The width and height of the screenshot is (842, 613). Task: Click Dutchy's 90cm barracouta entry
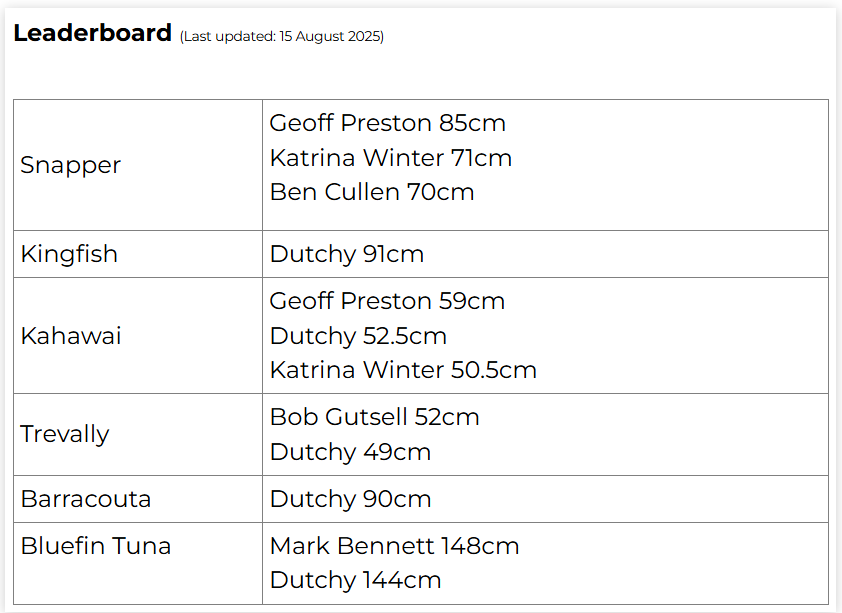(x=350, y=499)
